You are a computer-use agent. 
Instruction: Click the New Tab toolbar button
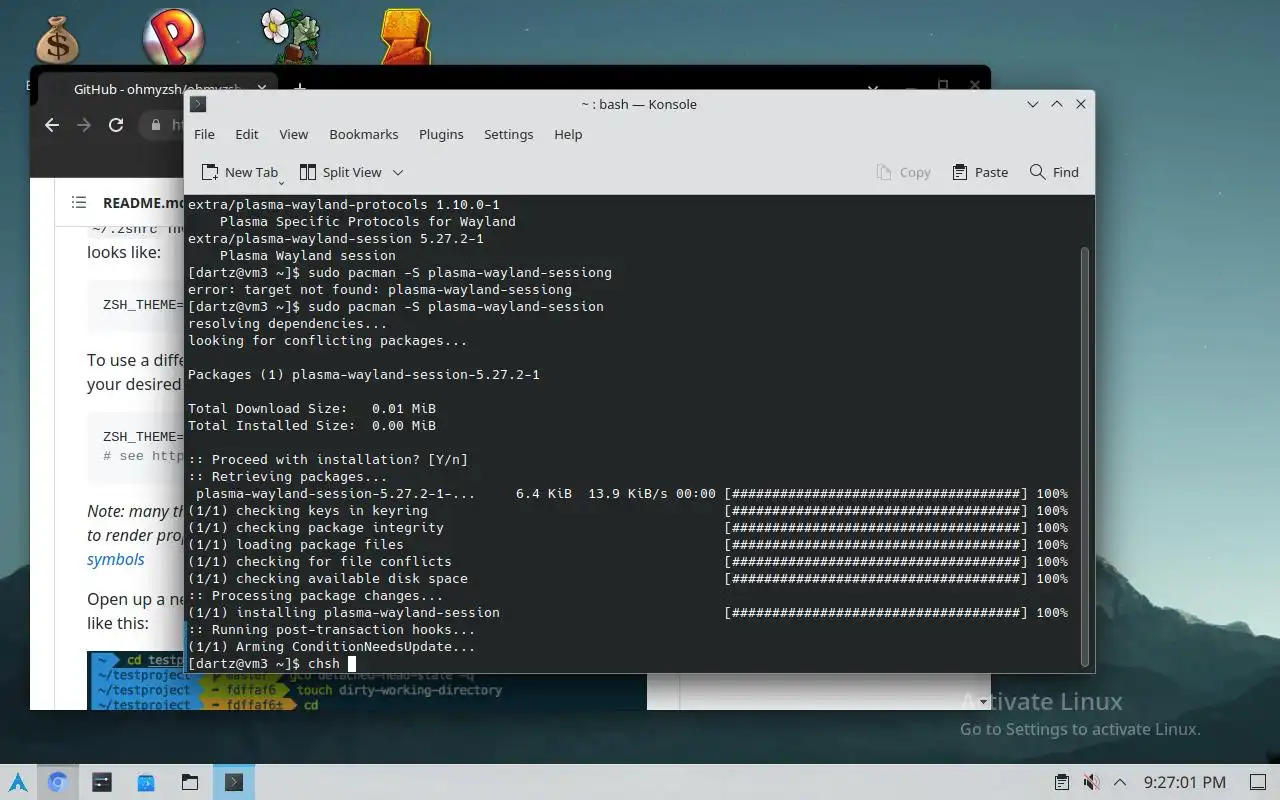click(240, 172)
